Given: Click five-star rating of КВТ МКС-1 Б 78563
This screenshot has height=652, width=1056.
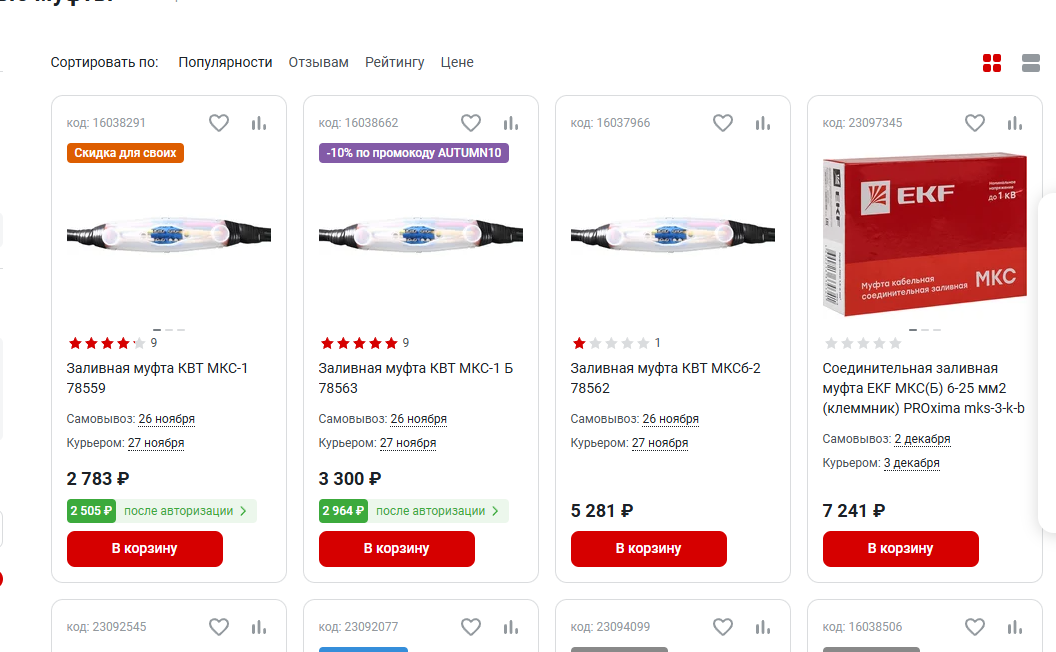Looking at the screenshot, I should coord(358,343).
